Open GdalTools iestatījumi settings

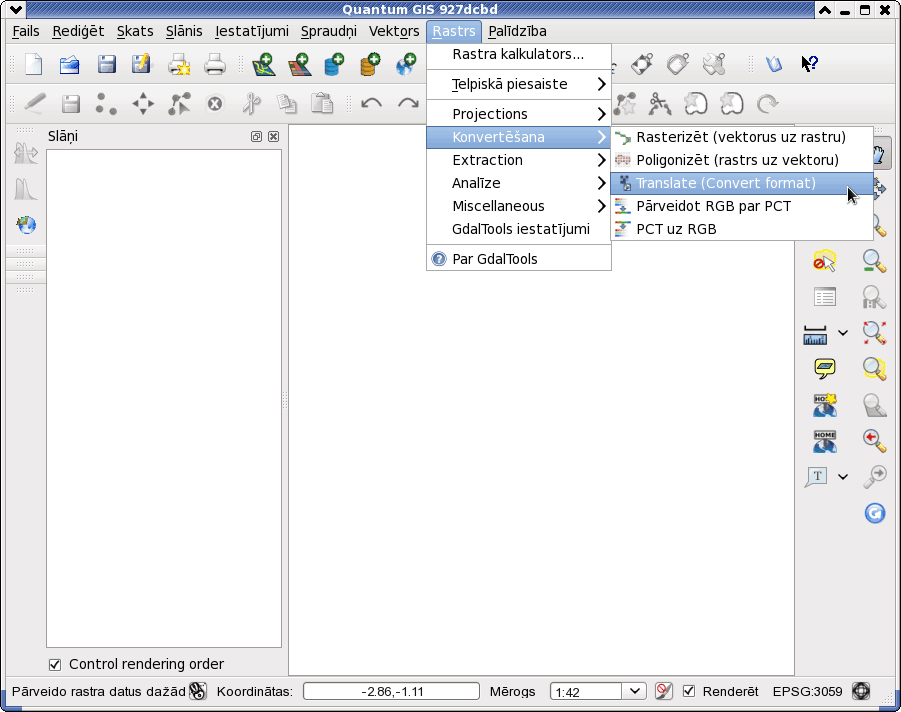click(x=518, y=229)
